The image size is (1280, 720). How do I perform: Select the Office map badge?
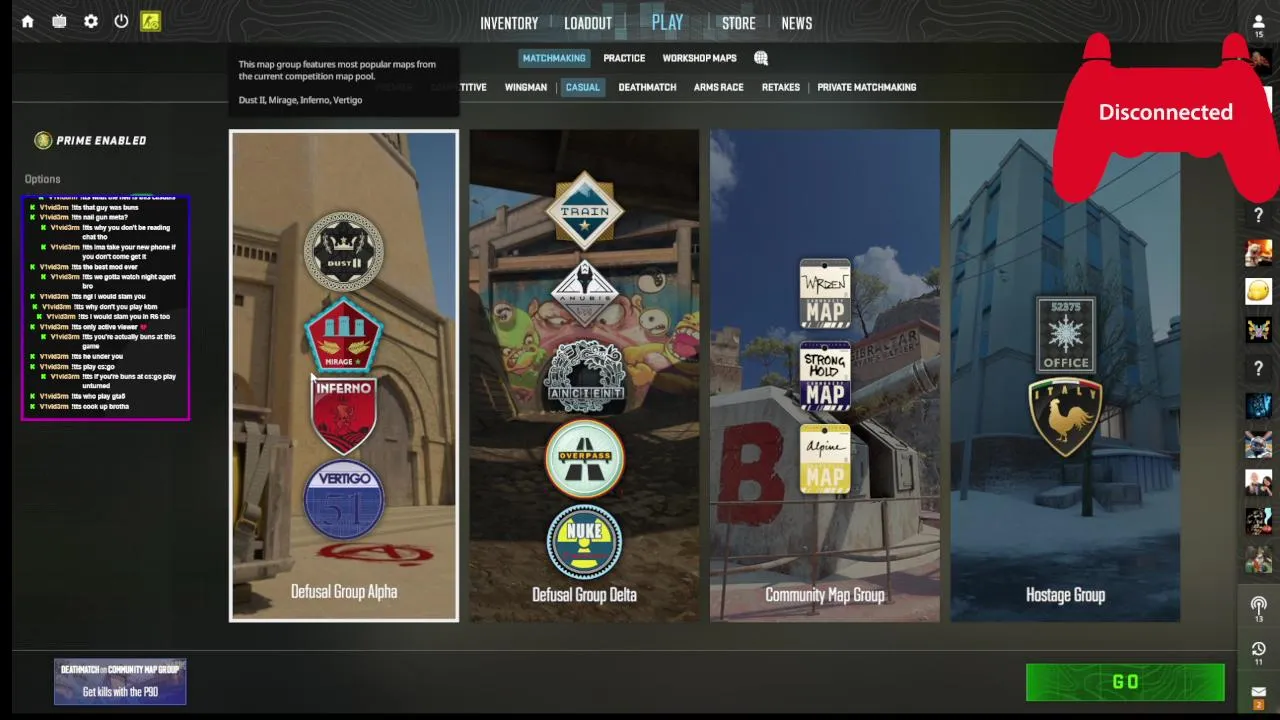pos(1065,334)
